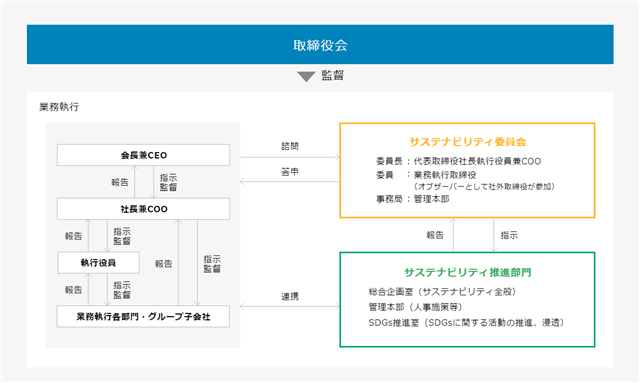Click the 答申 arrow label
The width and height of the screenshot is (640, 383).
290,172
